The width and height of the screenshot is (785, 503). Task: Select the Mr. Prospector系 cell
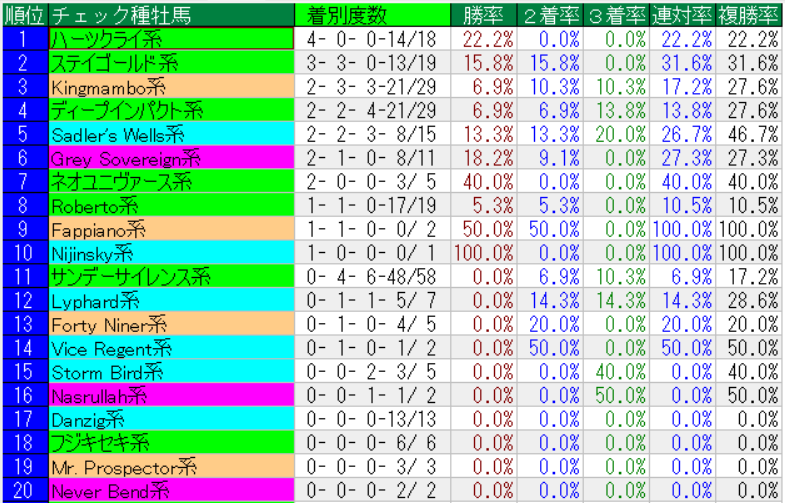point(170,466)
